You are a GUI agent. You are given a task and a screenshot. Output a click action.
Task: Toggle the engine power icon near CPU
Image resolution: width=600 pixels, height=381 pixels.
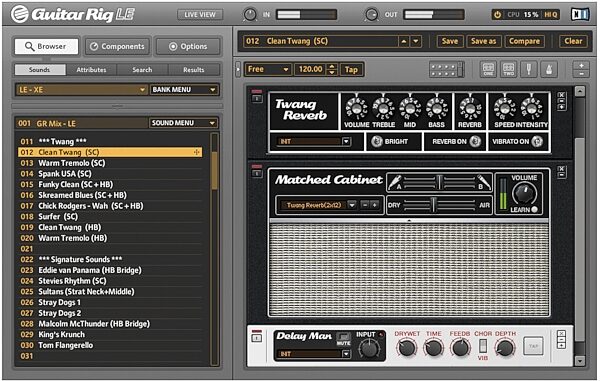pos(497,15)
